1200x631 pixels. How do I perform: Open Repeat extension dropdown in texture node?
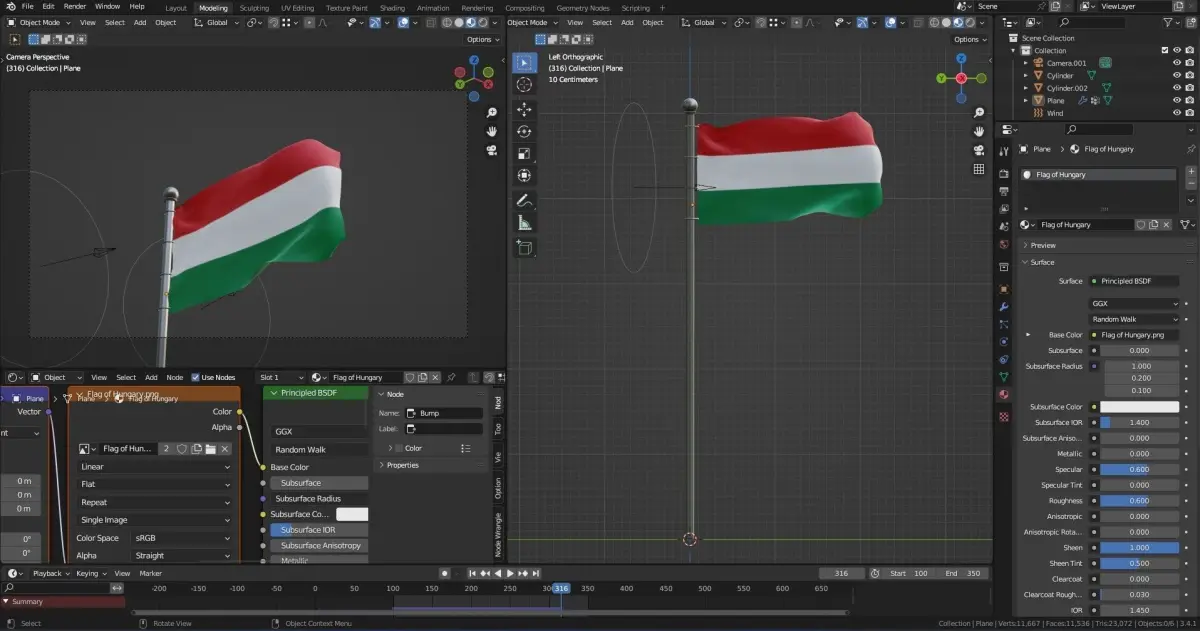[x=155, y=502]
